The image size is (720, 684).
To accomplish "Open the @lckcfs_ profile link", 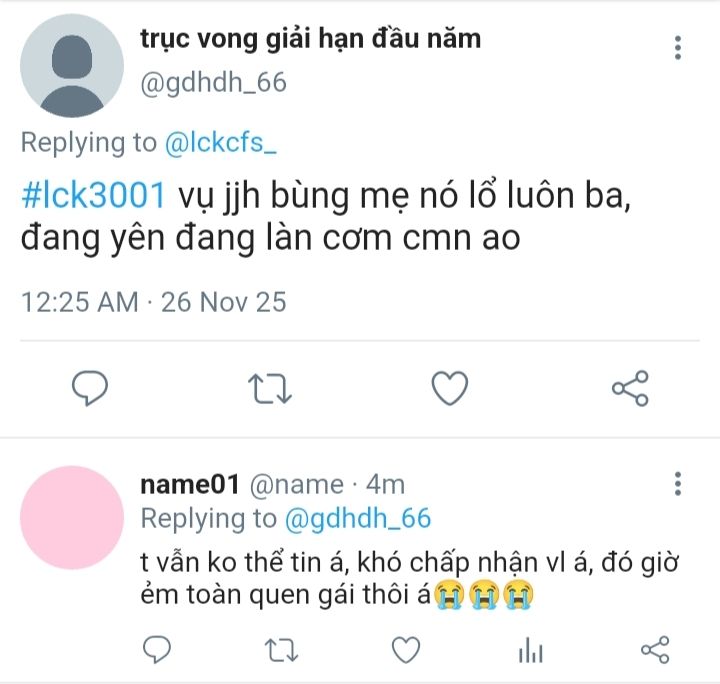I will pyautogui.click(x=220, y=142).
